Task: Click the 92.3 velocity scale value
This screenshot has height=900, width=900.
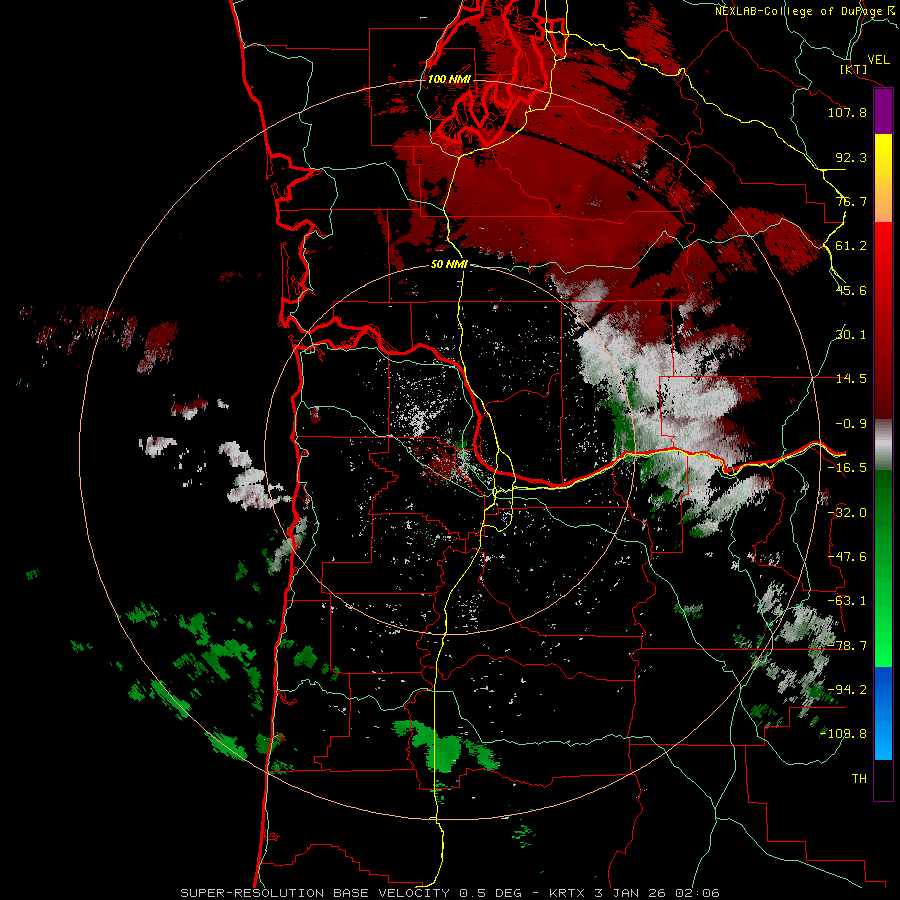Action: pos(851,157)
